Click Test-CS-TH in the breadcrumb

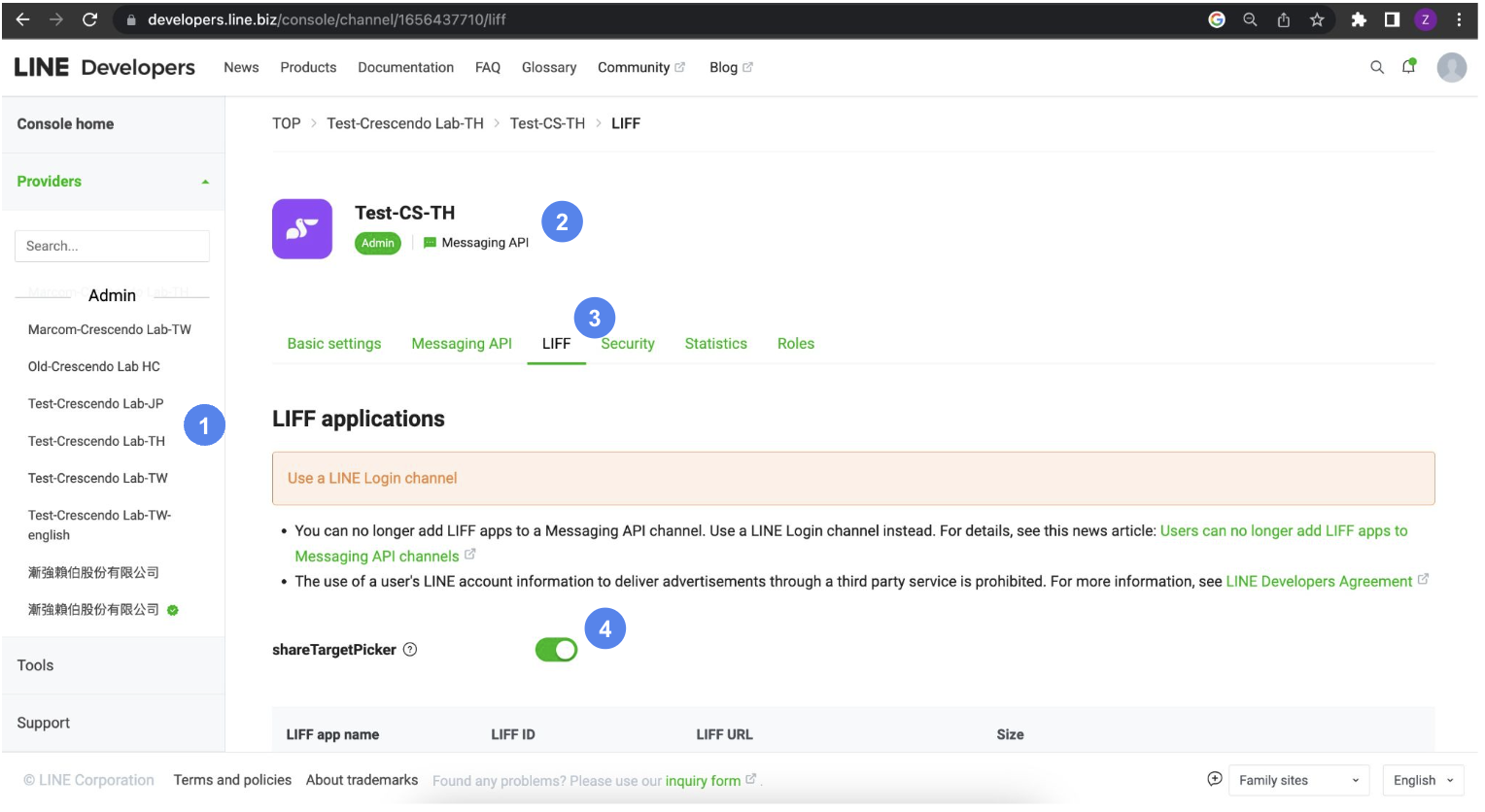click(x=547, y=123)
